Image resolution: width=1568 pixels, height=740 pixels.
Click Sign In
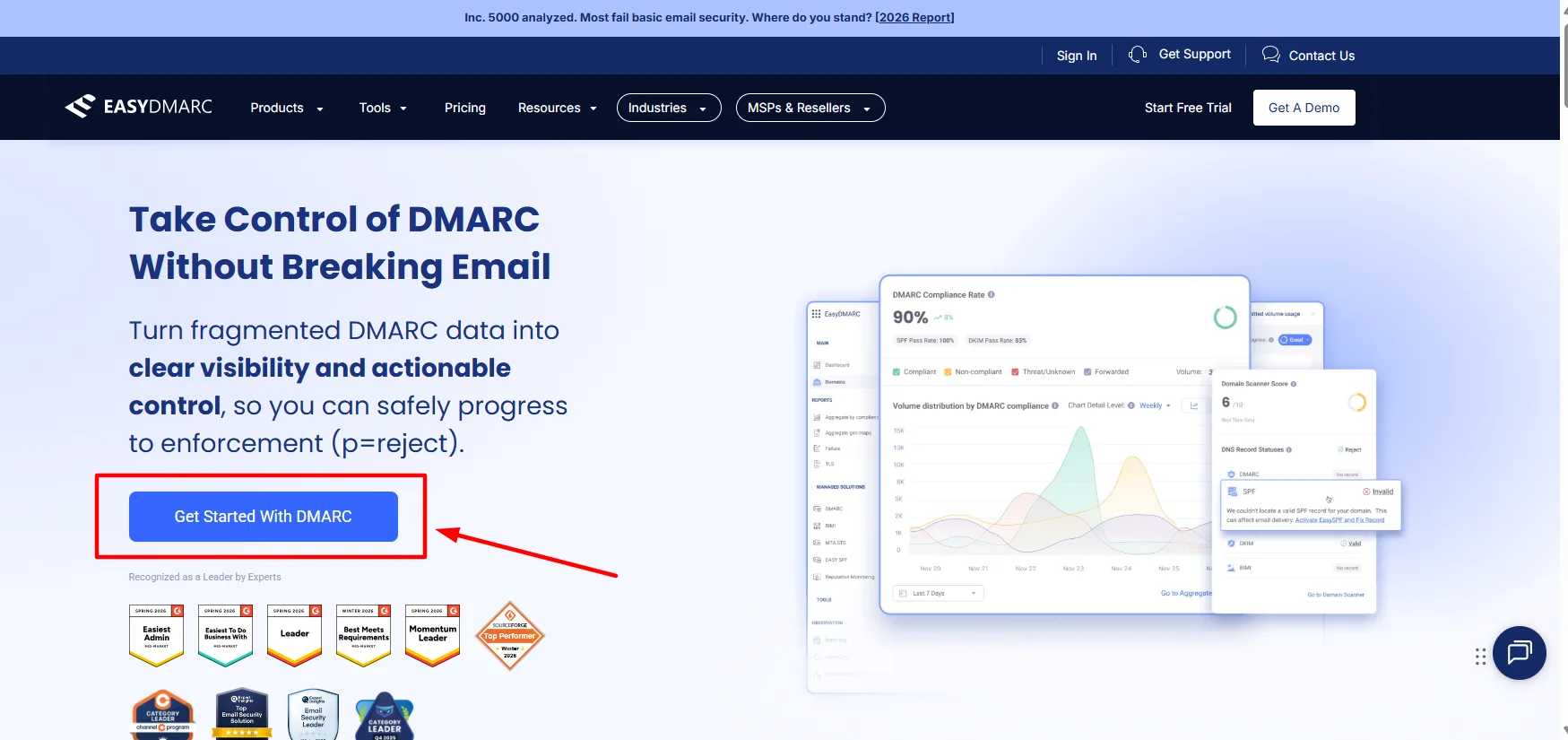click(x=1077, y=56)
